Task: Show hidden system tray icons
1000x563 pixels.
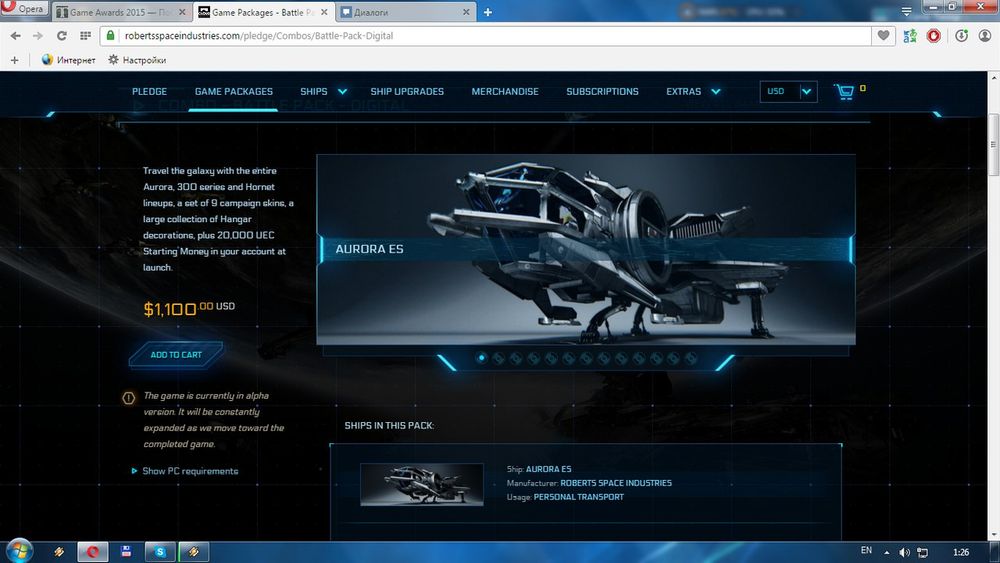Action: click(x=886, y=552)
